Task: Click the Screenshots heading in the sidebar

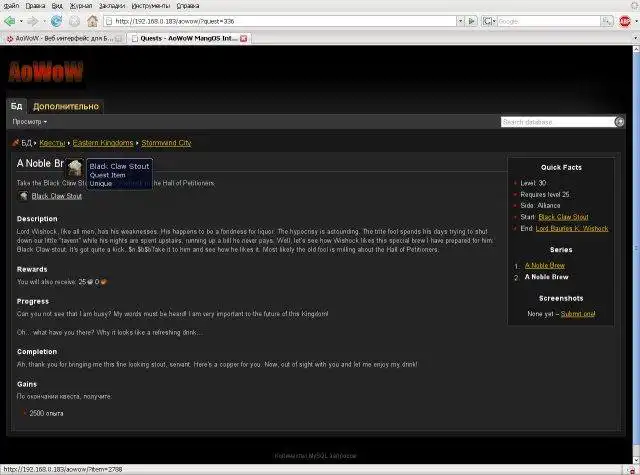Action: (x=561, y=298)
